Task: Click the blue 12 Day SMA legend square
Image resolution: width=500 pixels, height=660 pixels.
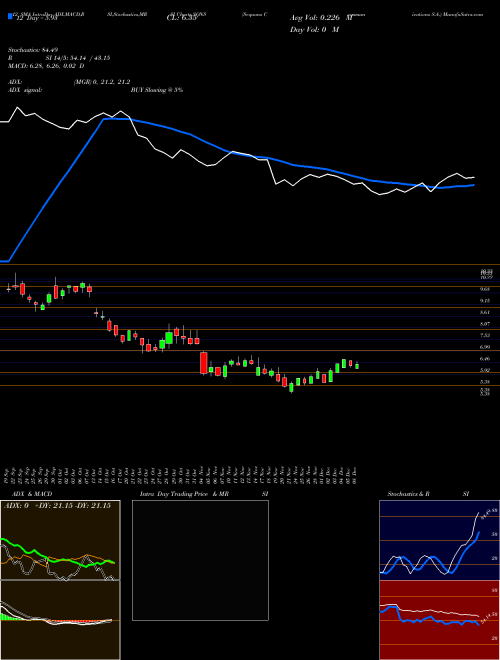Action: pyautogui.click(x=10, y=16)
